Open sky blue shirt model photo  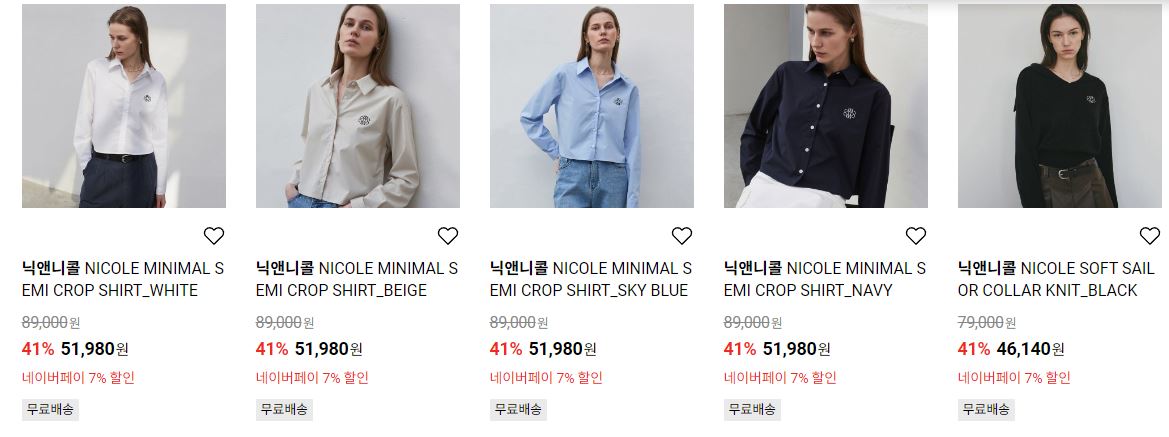pos(592,106)
